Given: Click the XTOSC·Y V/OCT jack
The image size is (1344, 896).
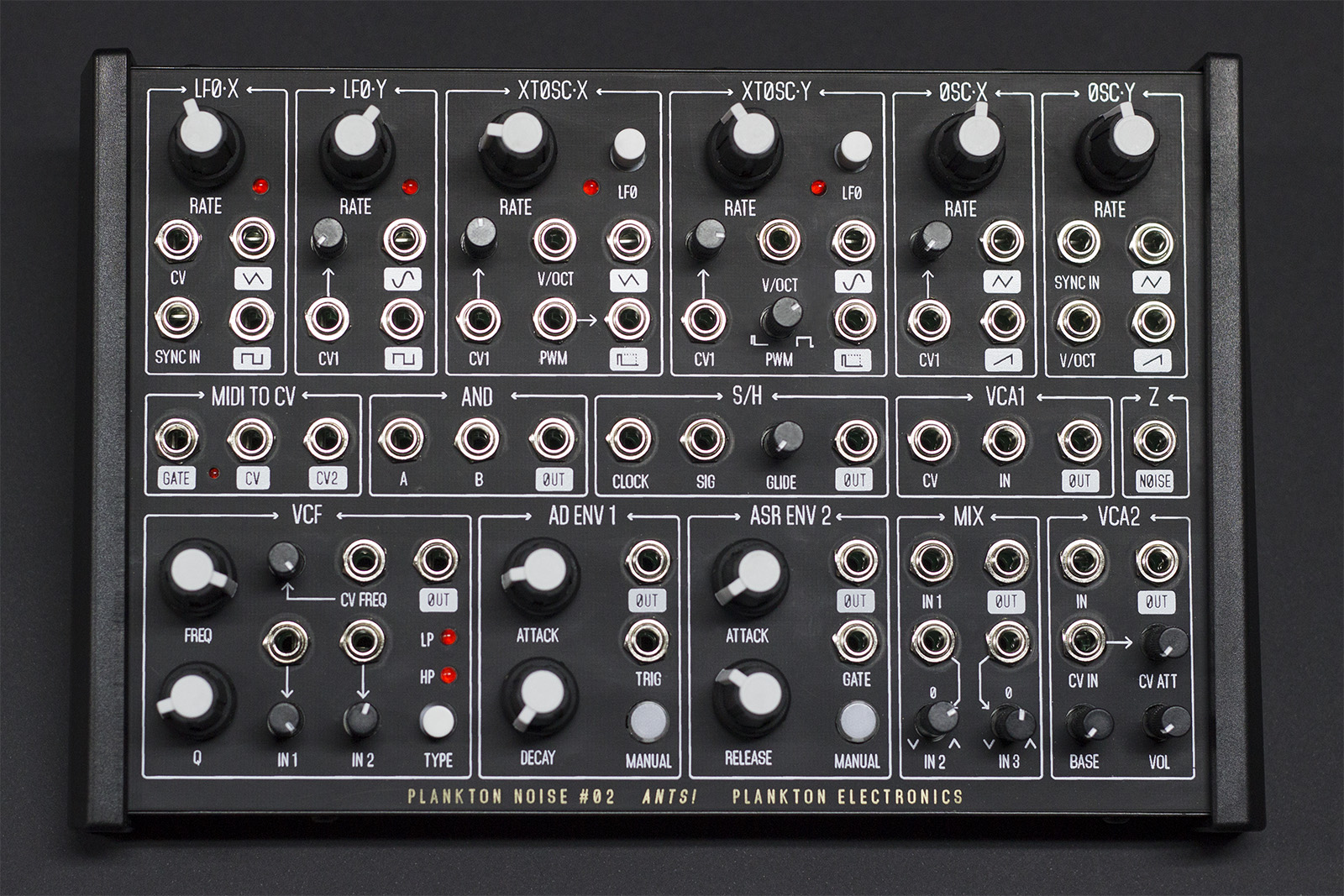Looking at the screenshot, I should pyautogui.click(x=779, y=242).
